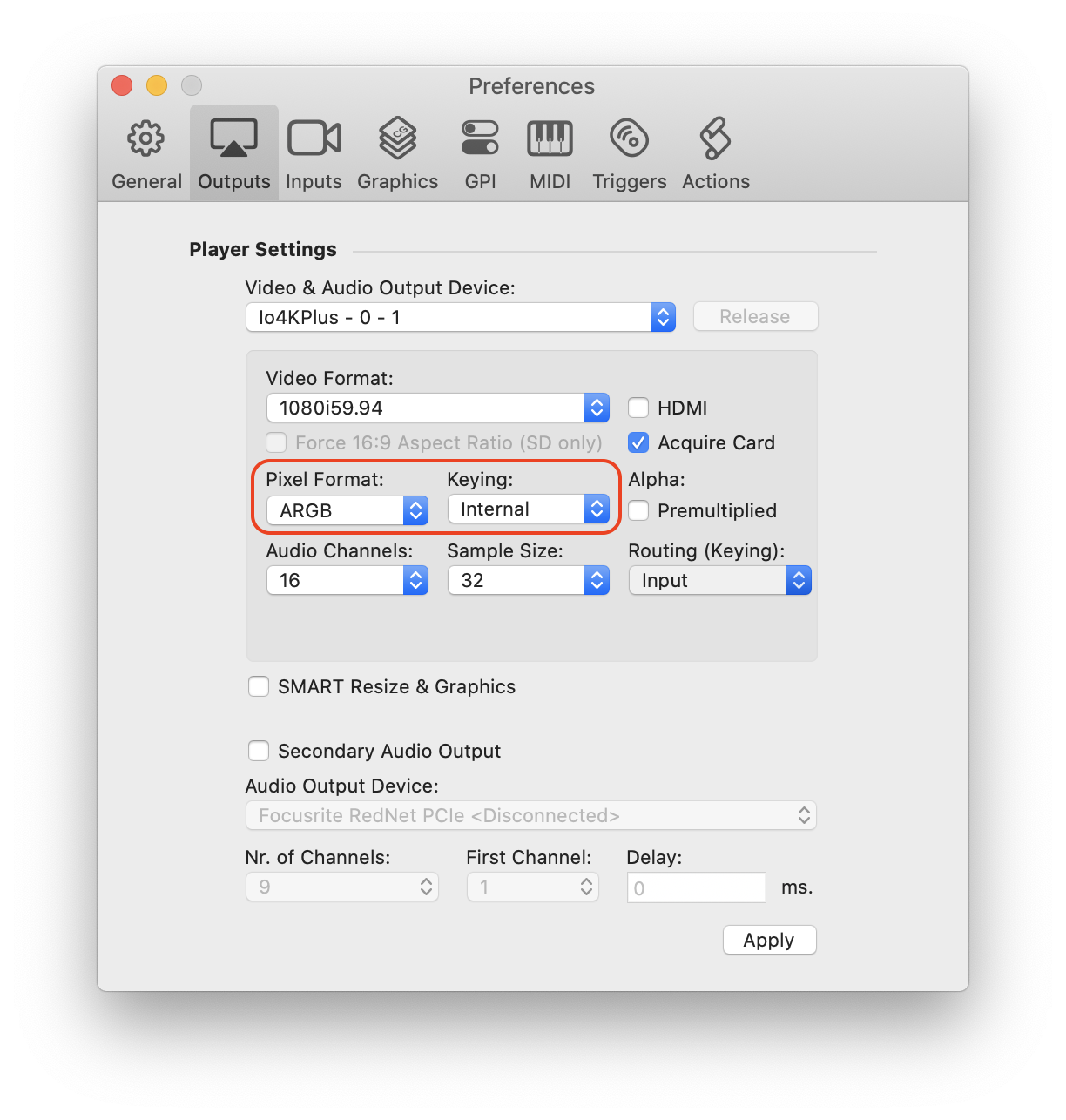The height and width of the screenshot is (1120, 1066).
Task: Open the Keying Internal dropdown
Action: click(x=528, y=509)
